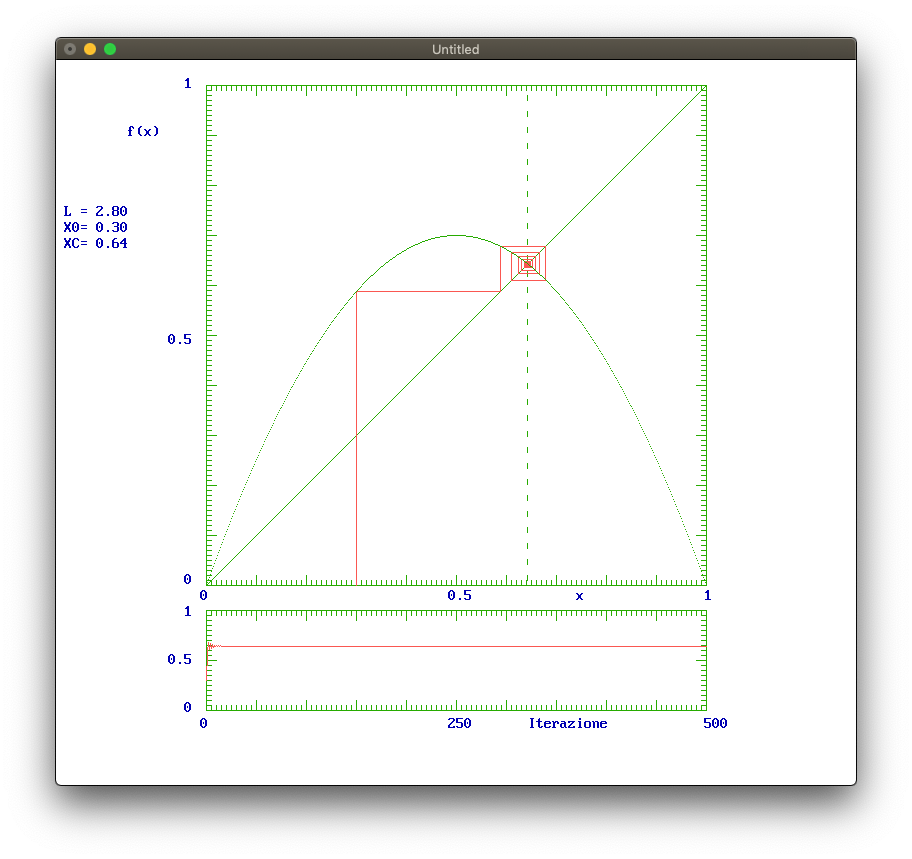Click the "Iterazione" axis label

click(567, 723)
